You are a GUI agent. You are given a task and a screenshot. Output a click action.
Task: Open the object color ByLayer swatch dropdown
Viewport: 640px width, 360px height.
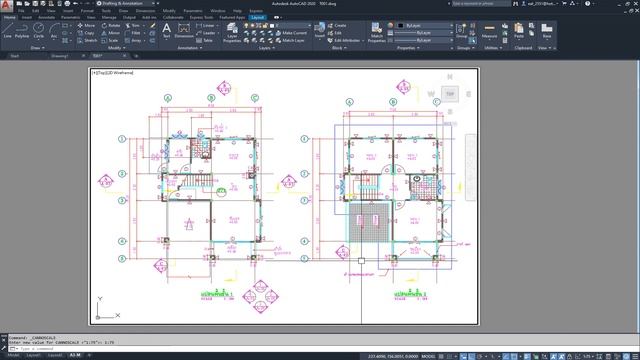click(424, 25)
